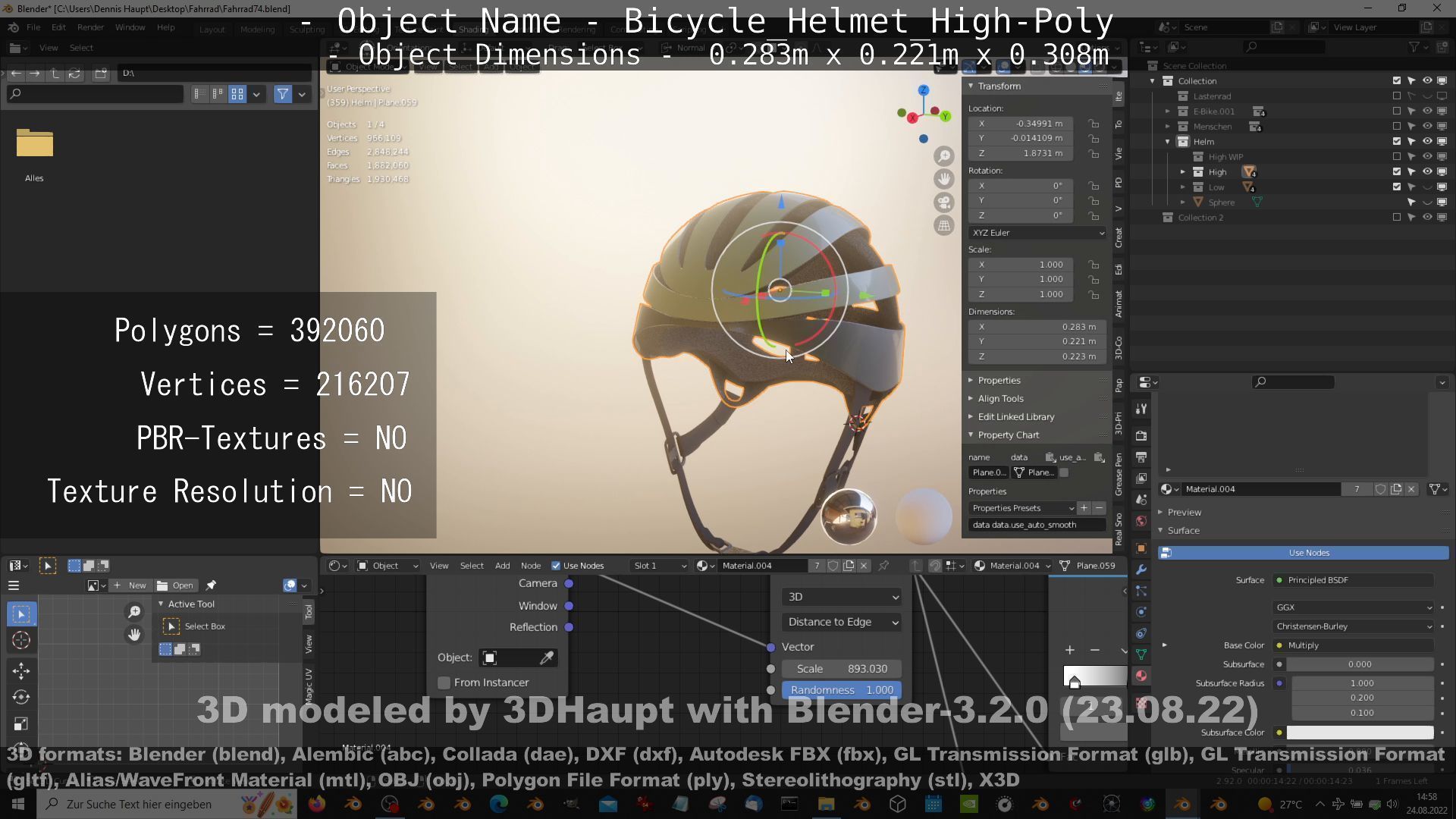Open the XYZ Euler rotation mode dropdown
The height and width of the screenshot is (819, 1456).
(1037, 233)
